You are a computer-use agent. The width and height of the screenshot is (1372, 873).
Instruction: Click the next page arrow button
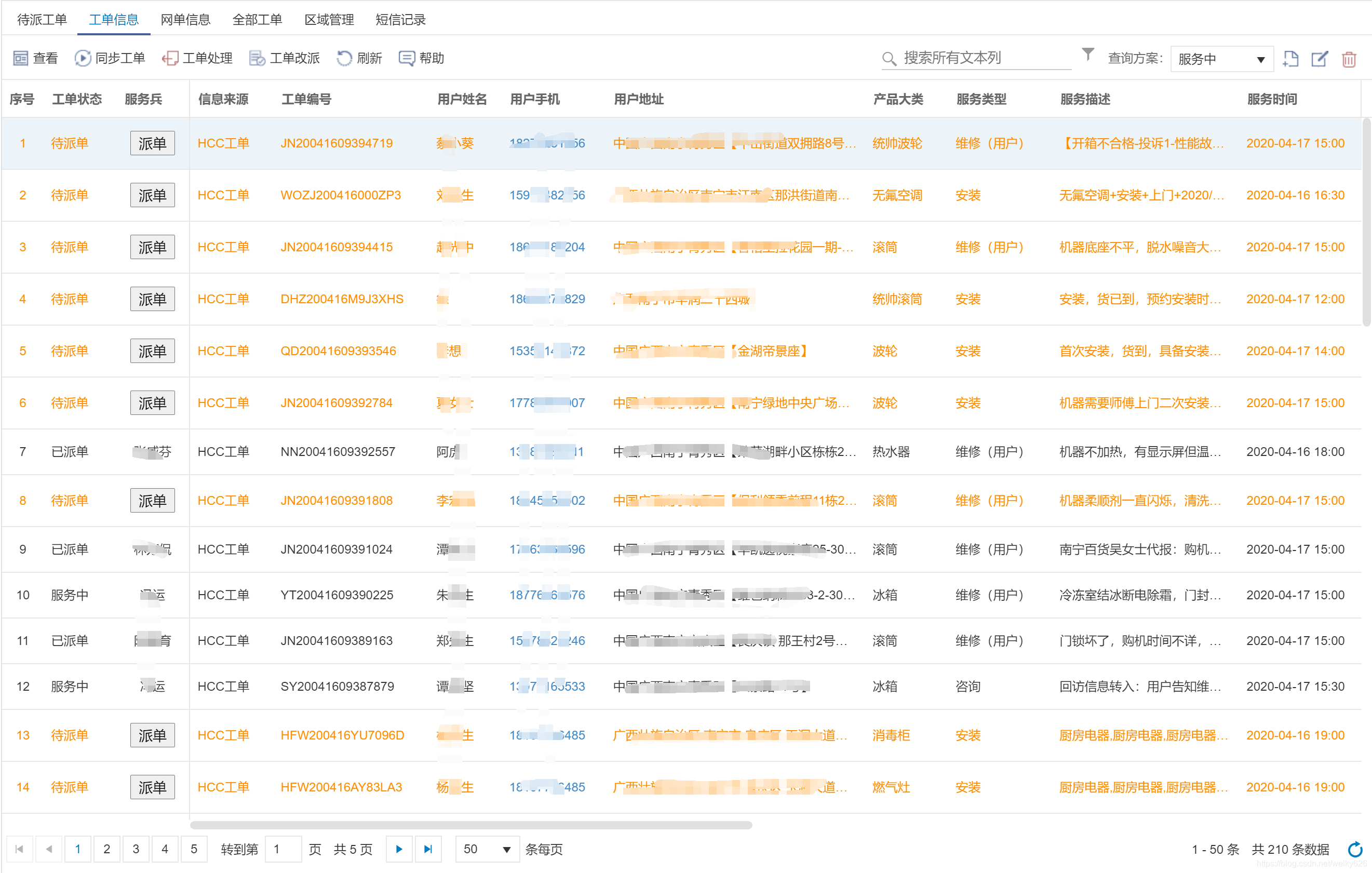pos(399,849)
